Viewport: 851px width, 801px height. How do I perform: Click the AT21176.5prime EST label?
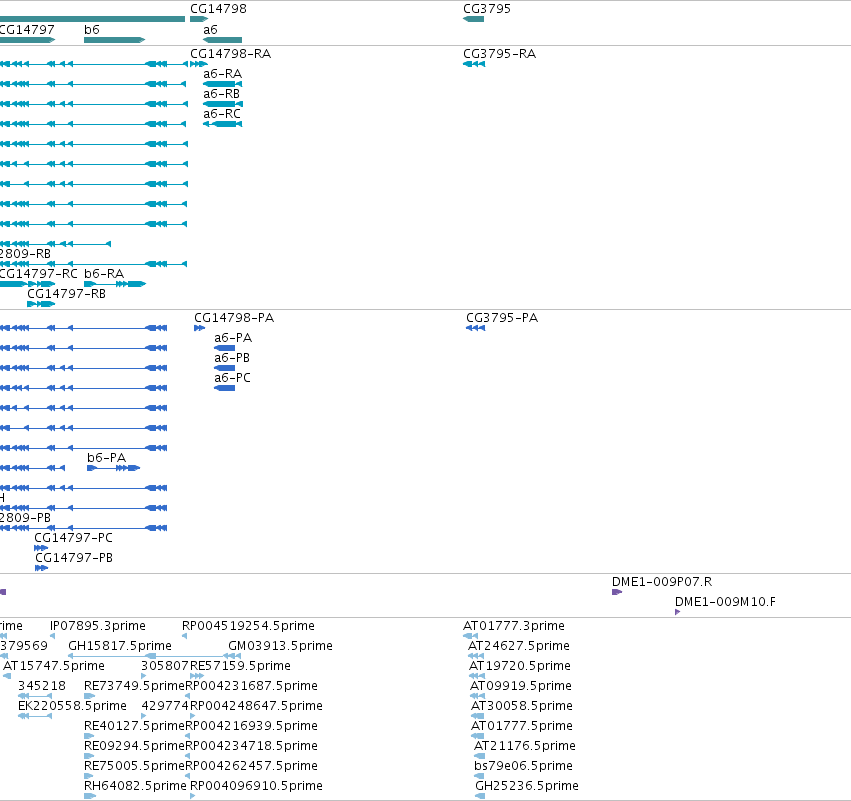[525, 746]
